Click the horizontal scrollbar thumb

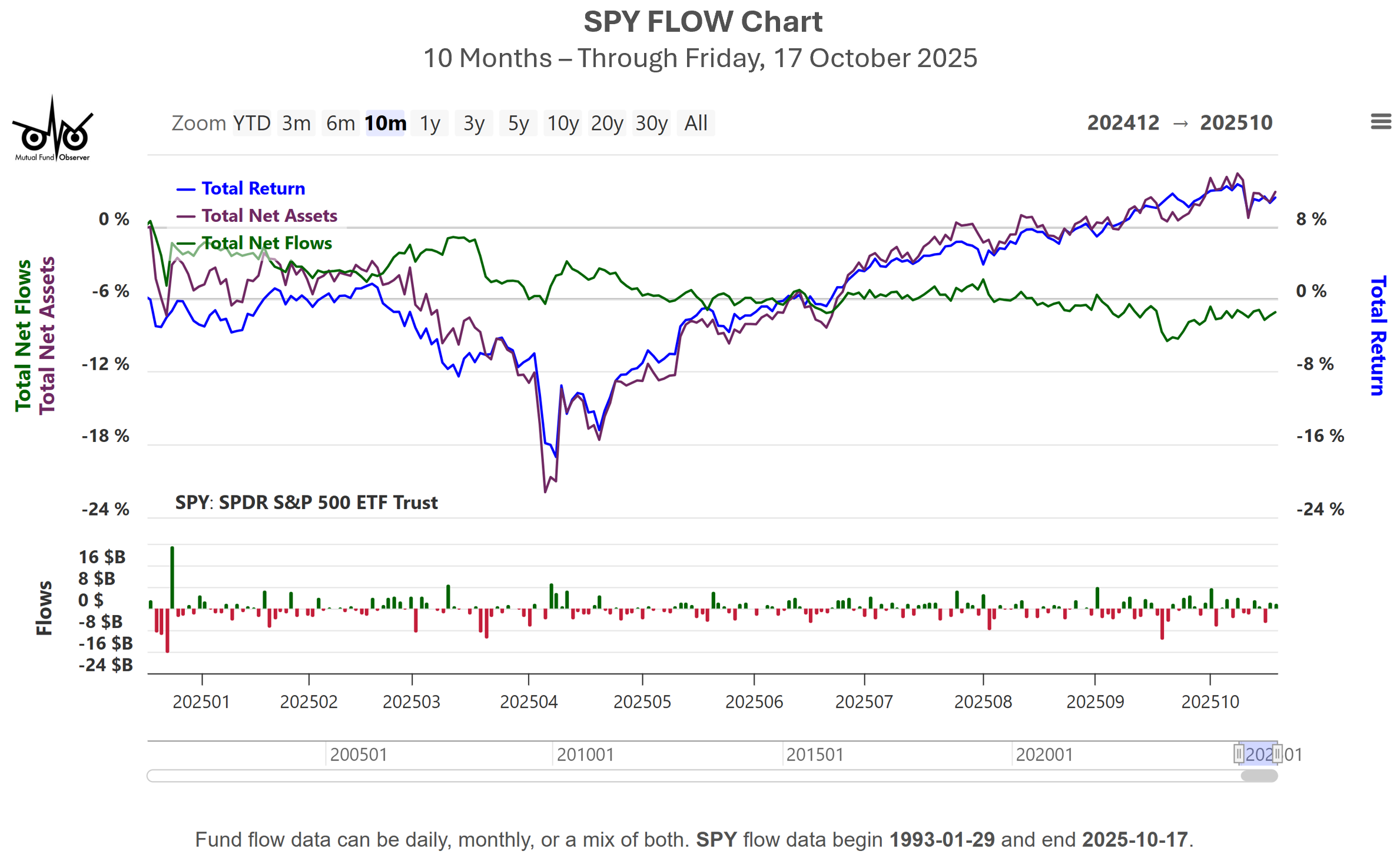coord(1259,776)
